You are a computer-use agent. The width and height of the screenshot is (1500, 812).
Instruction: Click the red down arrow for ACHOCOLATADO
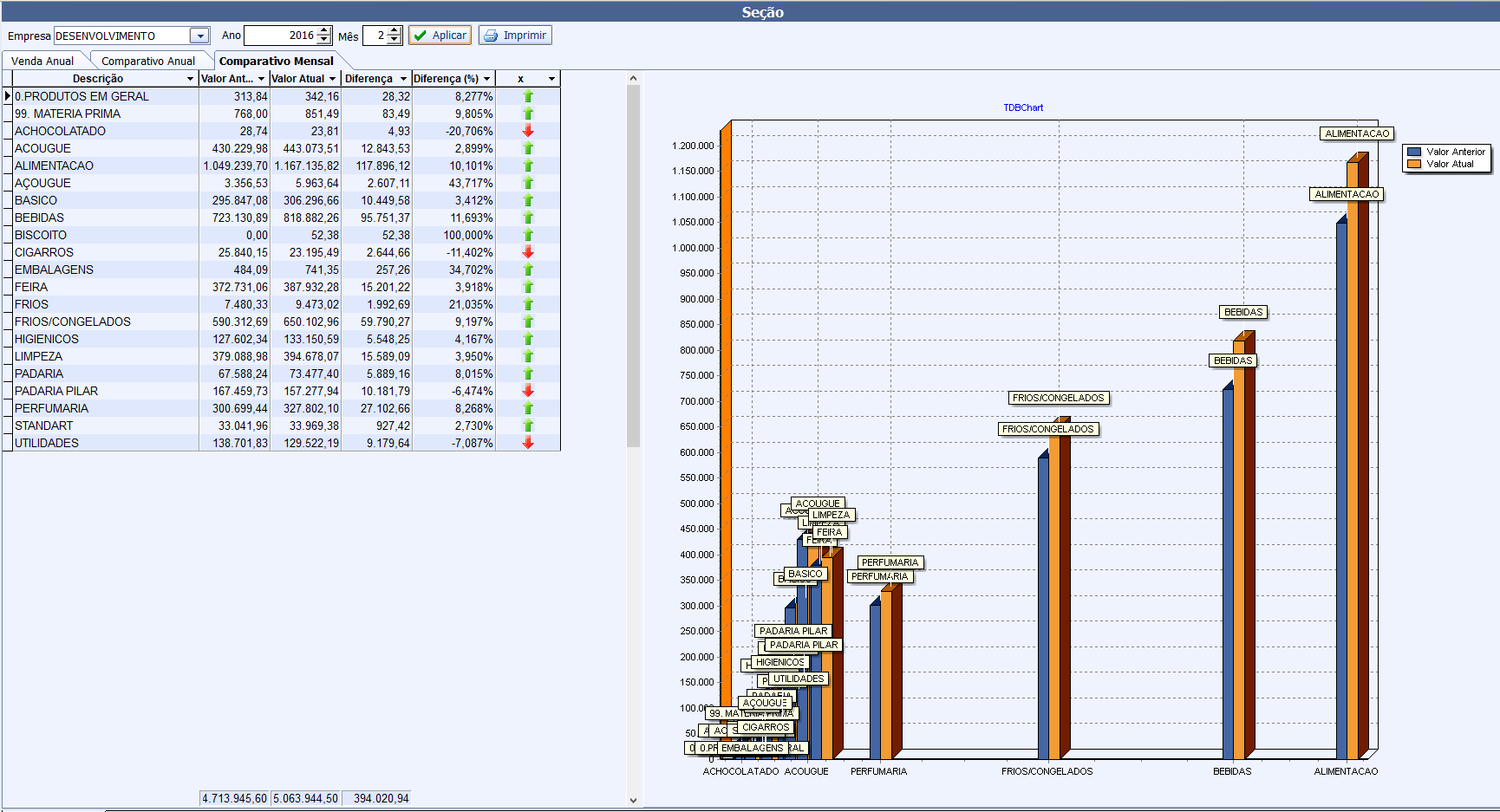528,131
